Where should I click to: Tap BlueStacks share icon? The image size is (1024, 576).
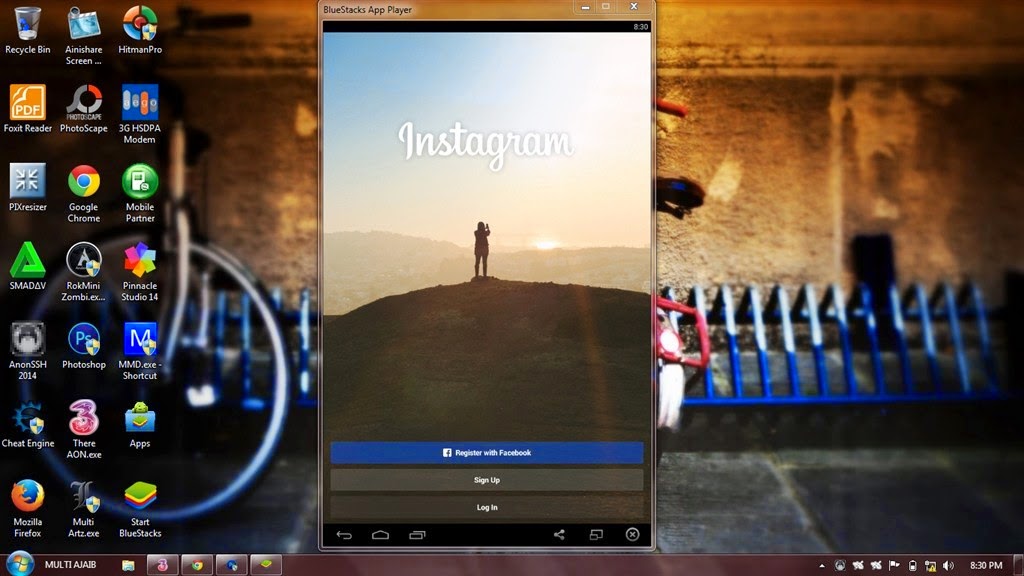559,535
